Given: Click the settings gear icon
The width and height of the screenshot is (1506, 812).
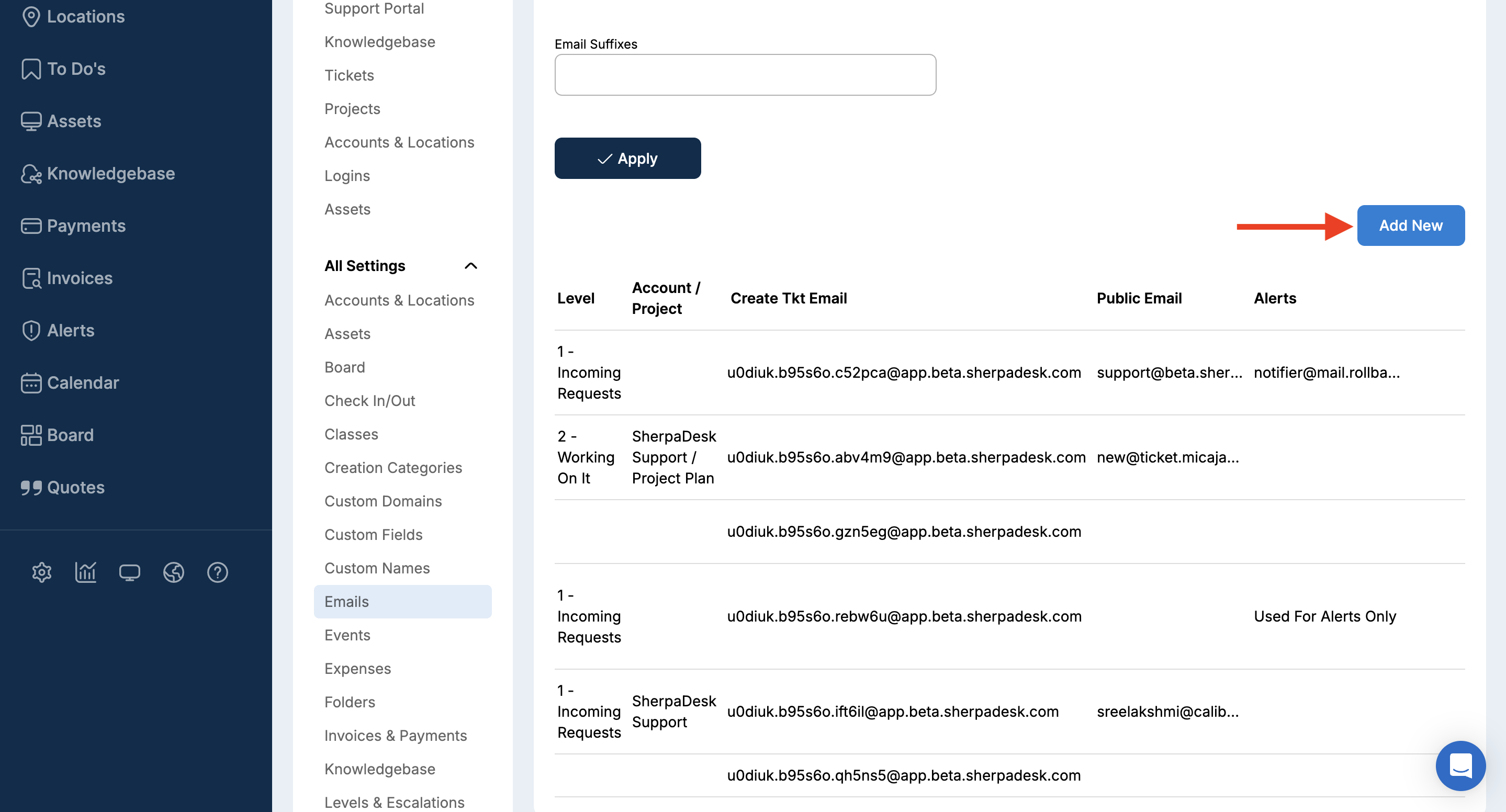Looking at the screenshot, I should pyautogui.click(x=41, y=572).
